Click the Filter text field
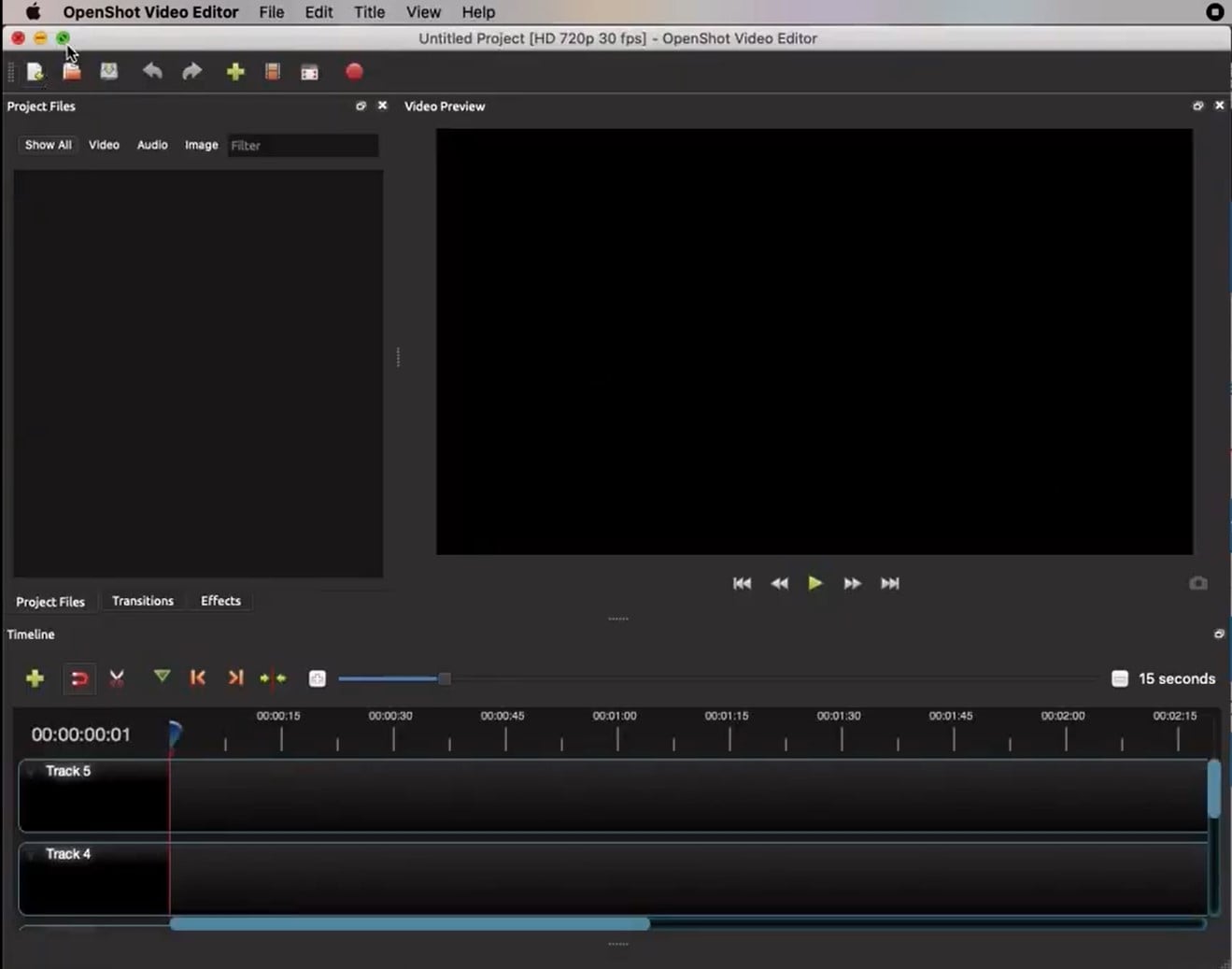The height and width of the screenshot is (969, 1232). coord(304,146)
